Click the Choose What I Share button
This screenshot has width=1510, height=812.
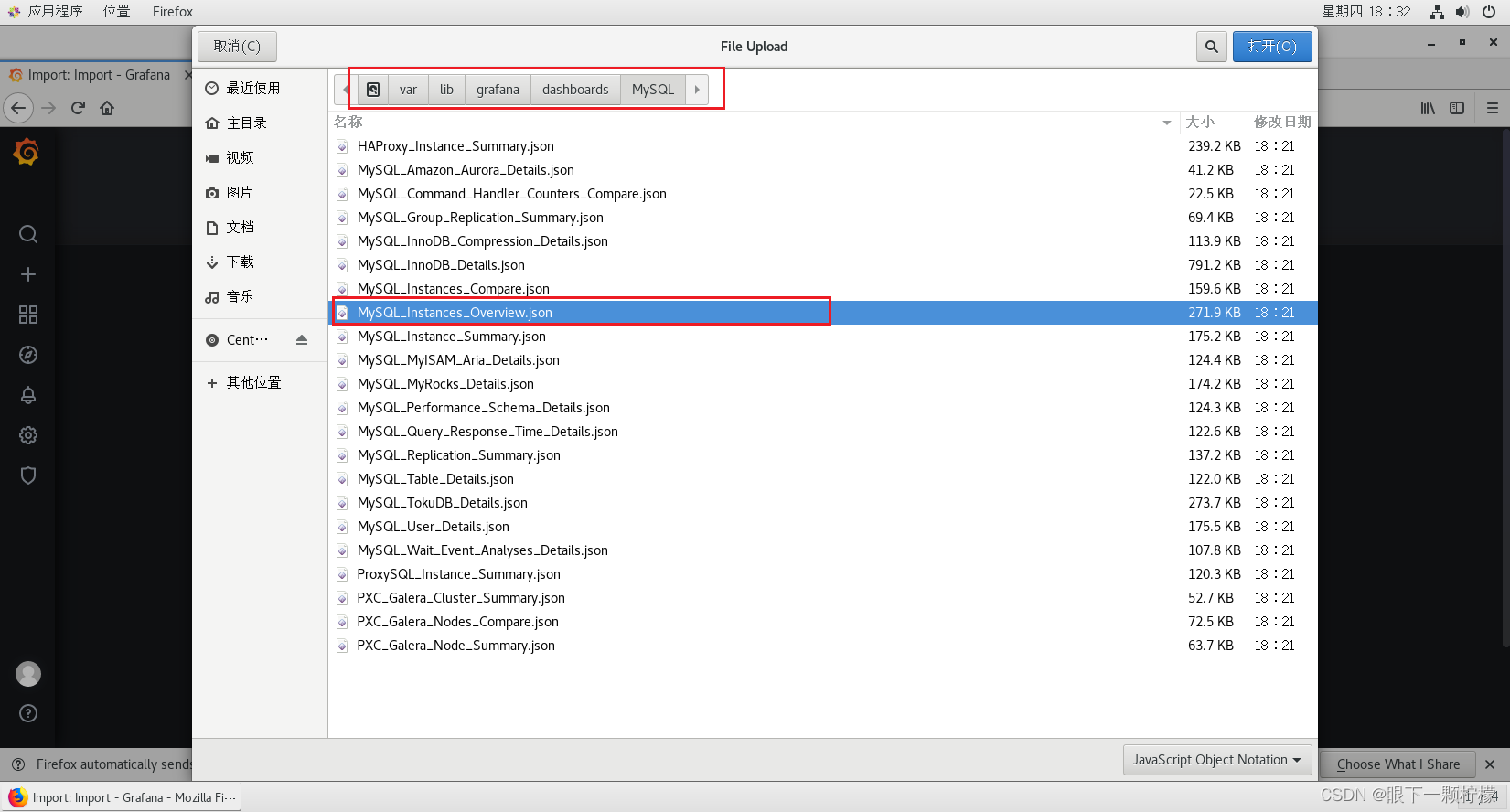(1398, 764)
